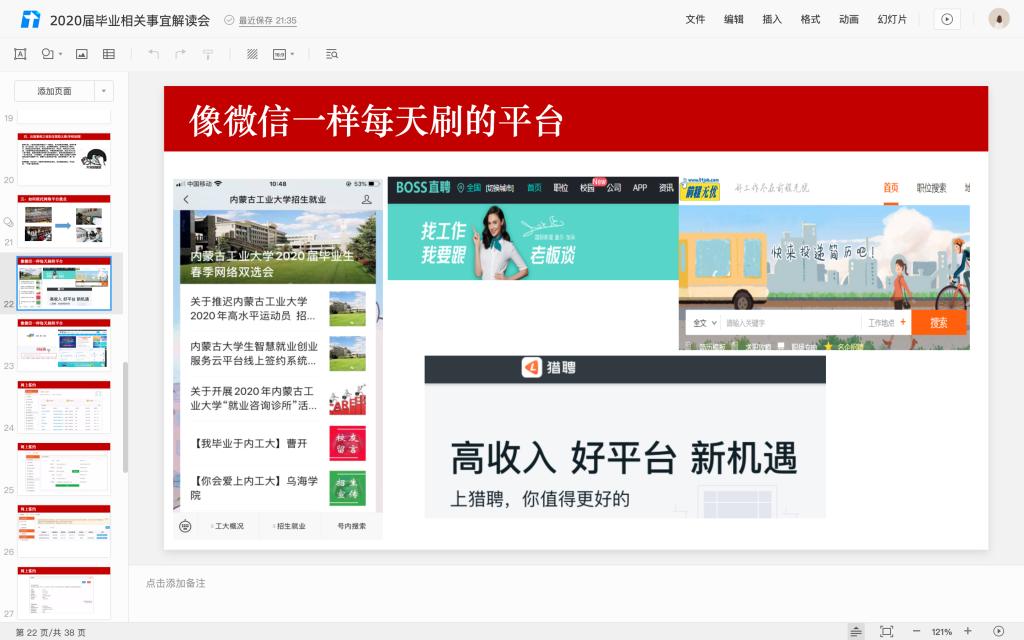The width and height of the screenshot is (1024, 640).
Task: Expand the arrow beside 添加页面
Action: 104,91
